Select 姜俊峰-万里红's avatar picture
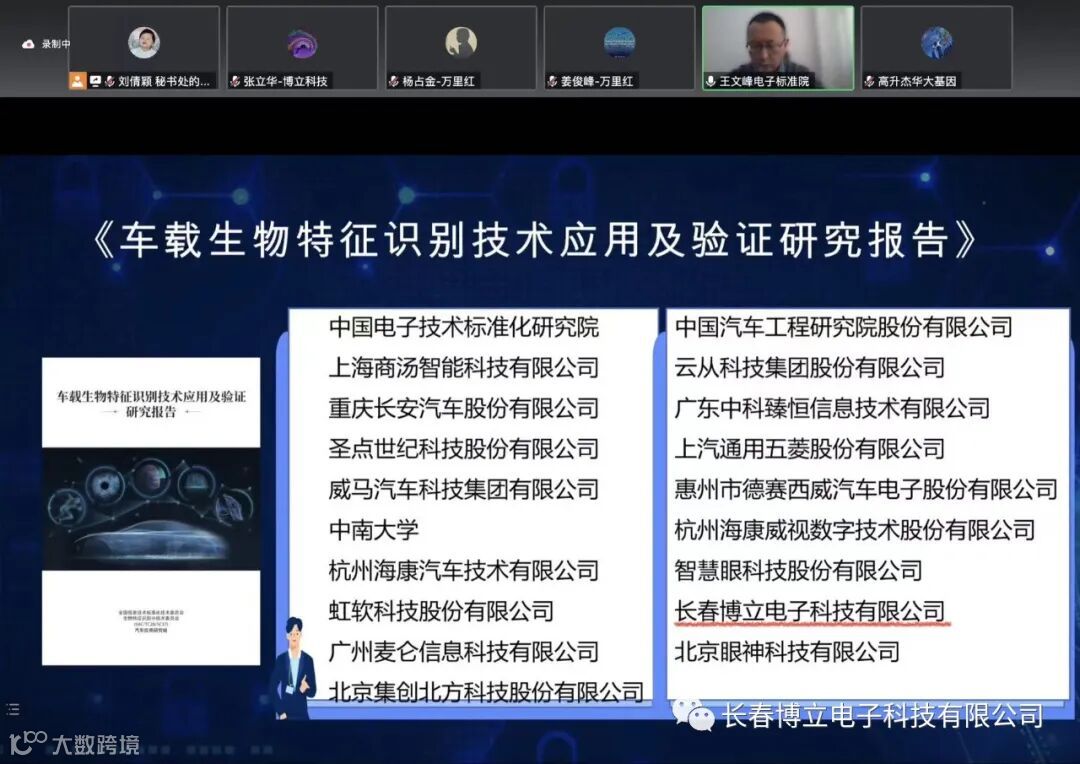Screen dimensions: 1080x764 tap(619, 43)
